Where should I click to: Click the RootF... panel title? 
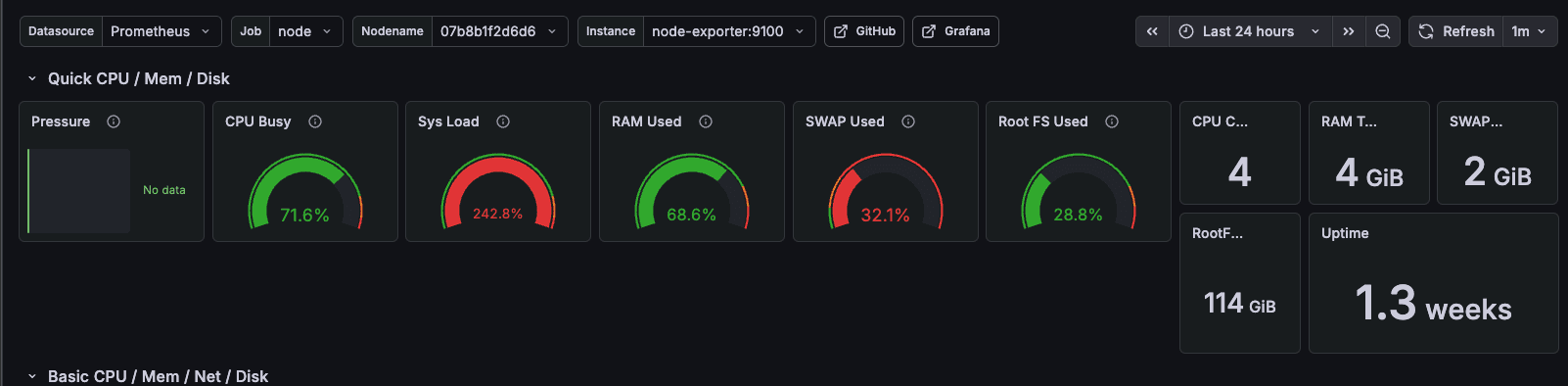[1218, 233]
